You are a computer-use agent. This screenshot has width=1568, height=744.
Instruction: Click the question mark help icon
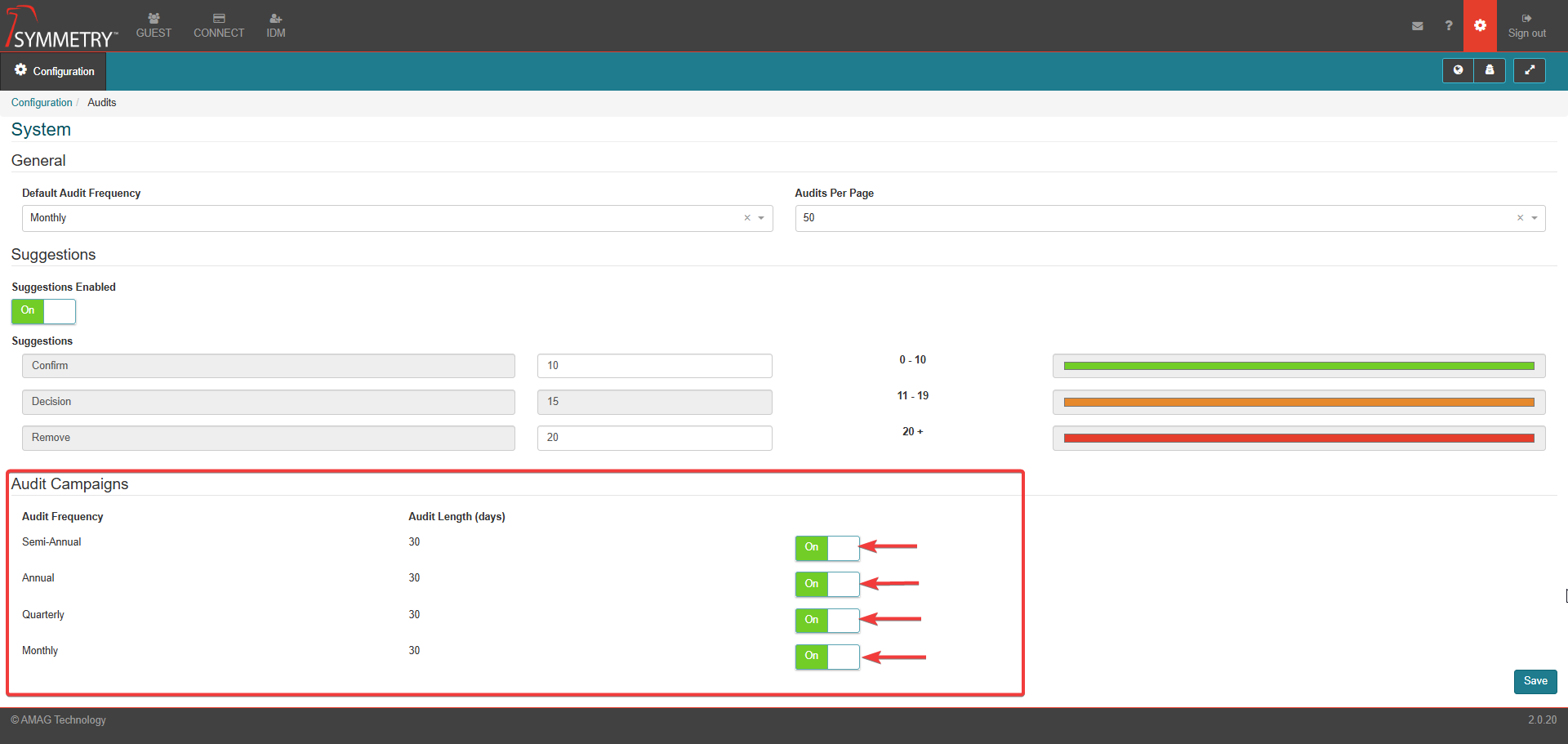click(1448, 26)
